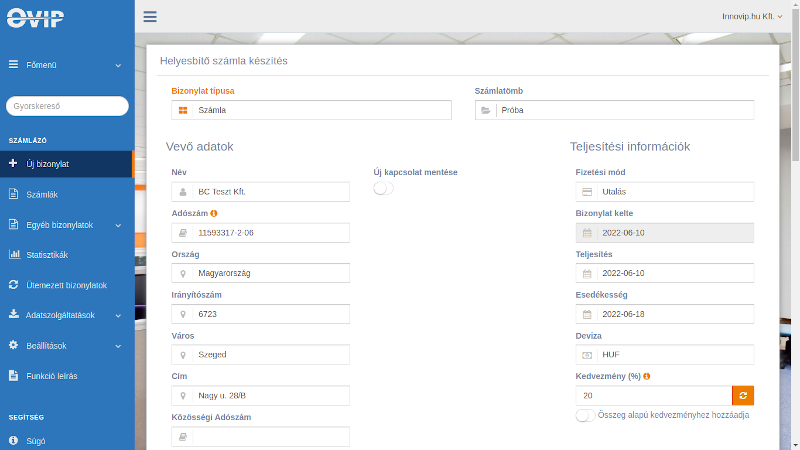Expand the Főmenü sidebar section
This screenshot has height=450, width=800.
click(67, 65)
